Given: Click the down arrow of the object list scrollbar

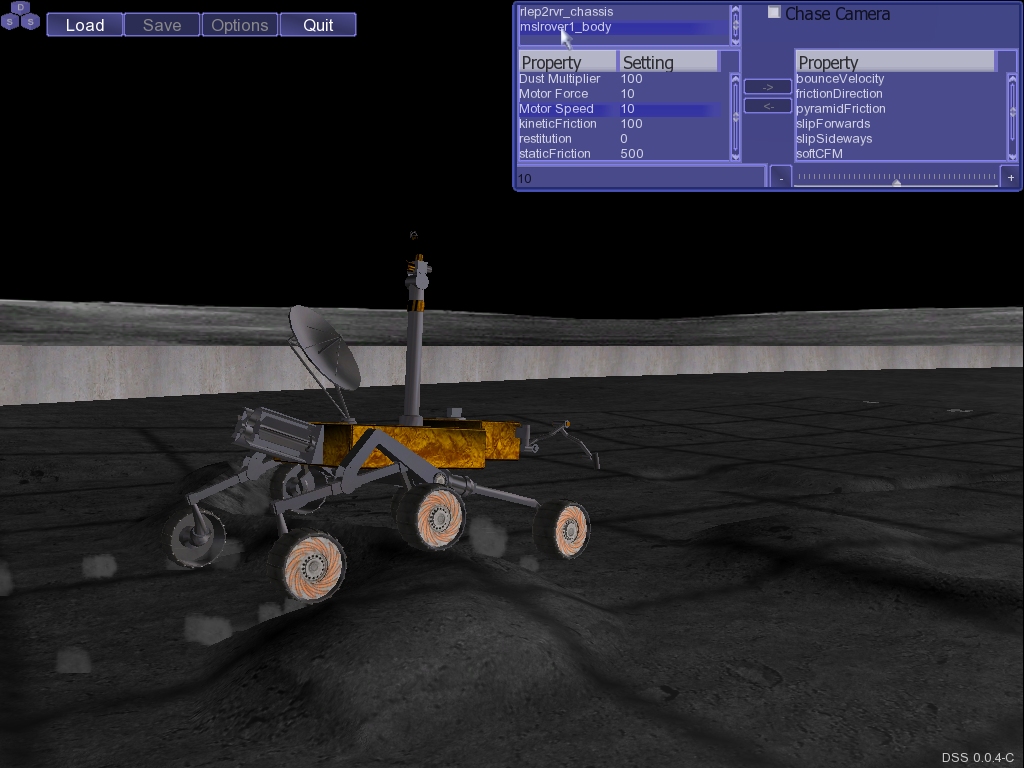Looking at the screenshot, I should point(735,40).
